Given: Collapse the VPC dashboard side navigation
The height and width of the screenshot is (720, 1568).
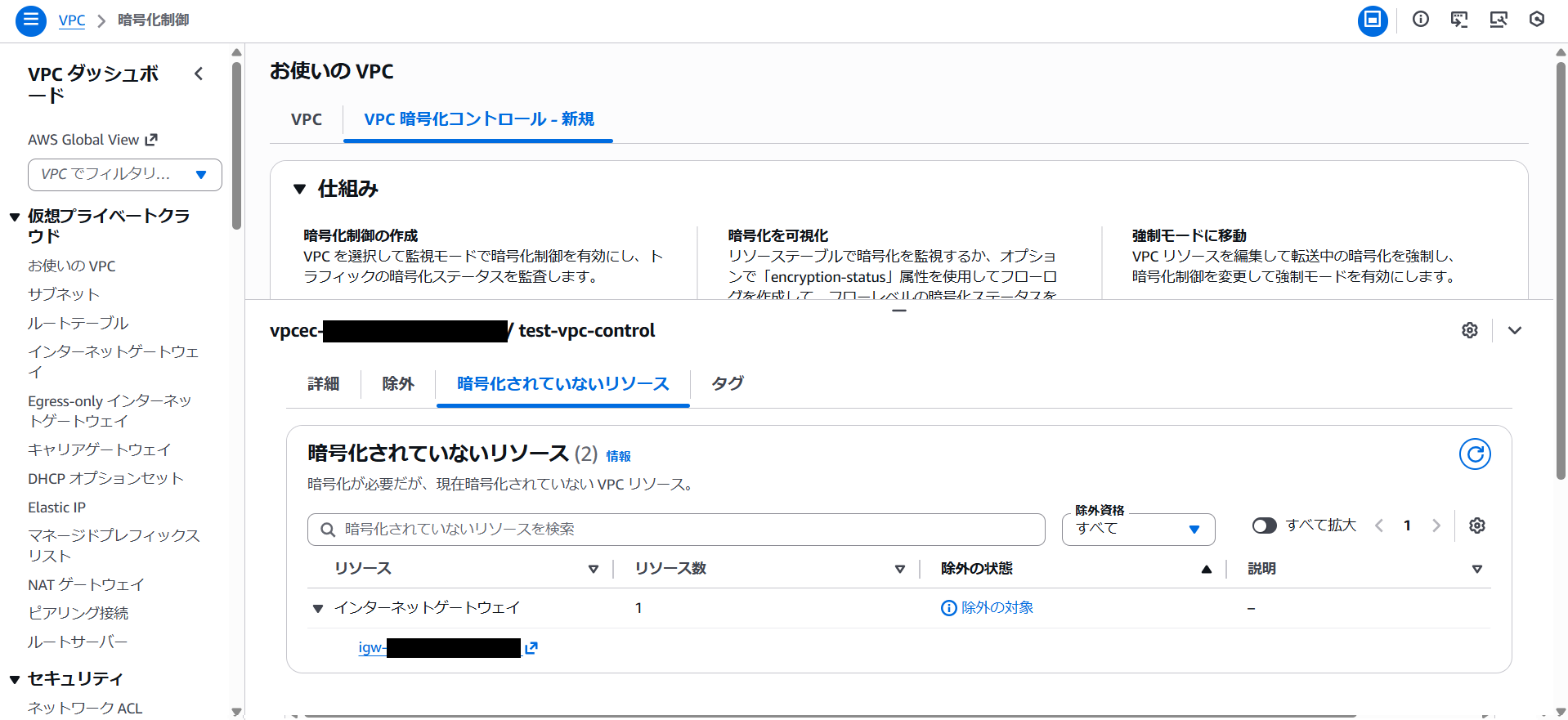Looking at the screenshot, I should (199, 74).
